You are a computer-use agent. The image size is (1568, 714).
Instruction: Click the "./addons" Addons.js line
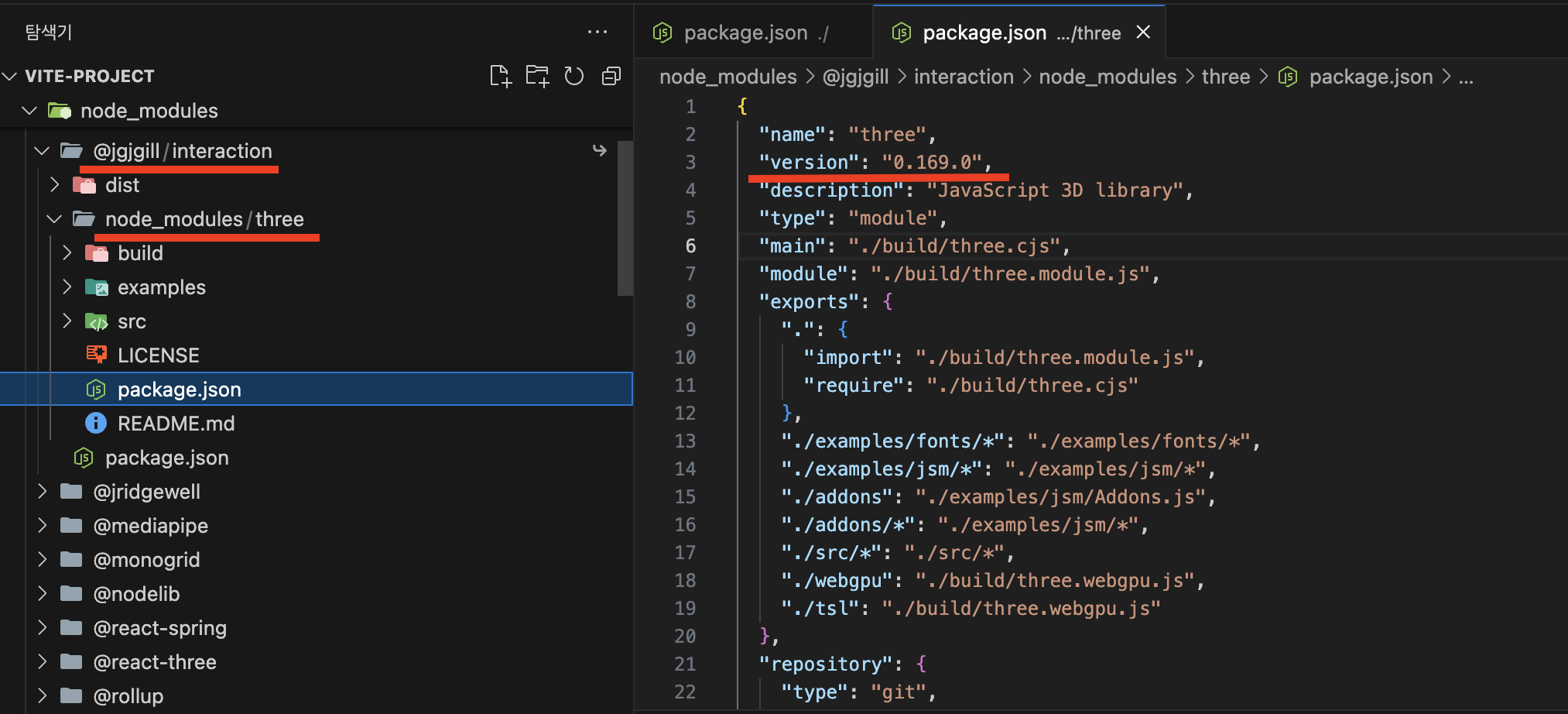pos(998,496)
